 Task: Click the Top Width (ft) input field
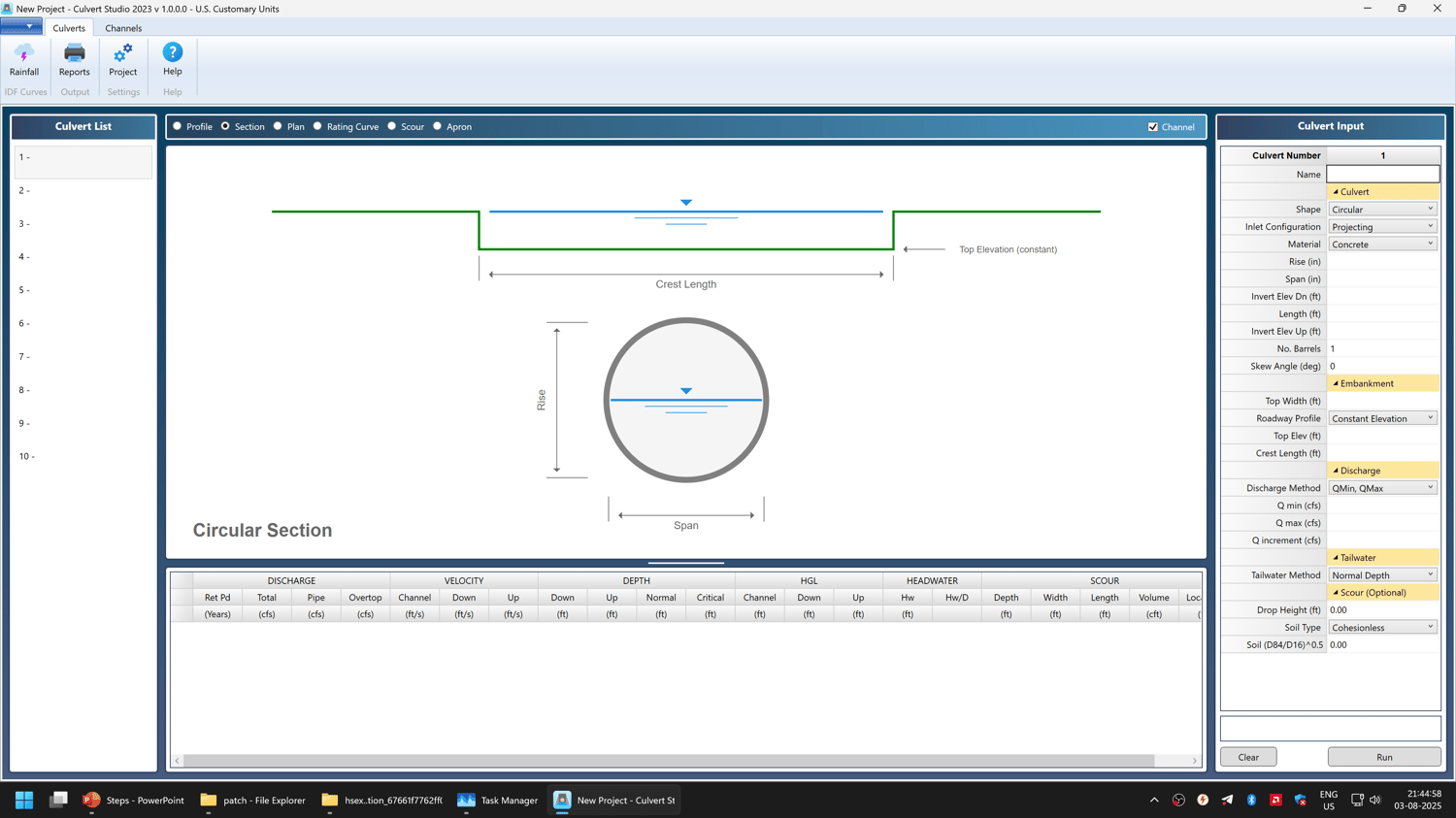point(1383,401)
